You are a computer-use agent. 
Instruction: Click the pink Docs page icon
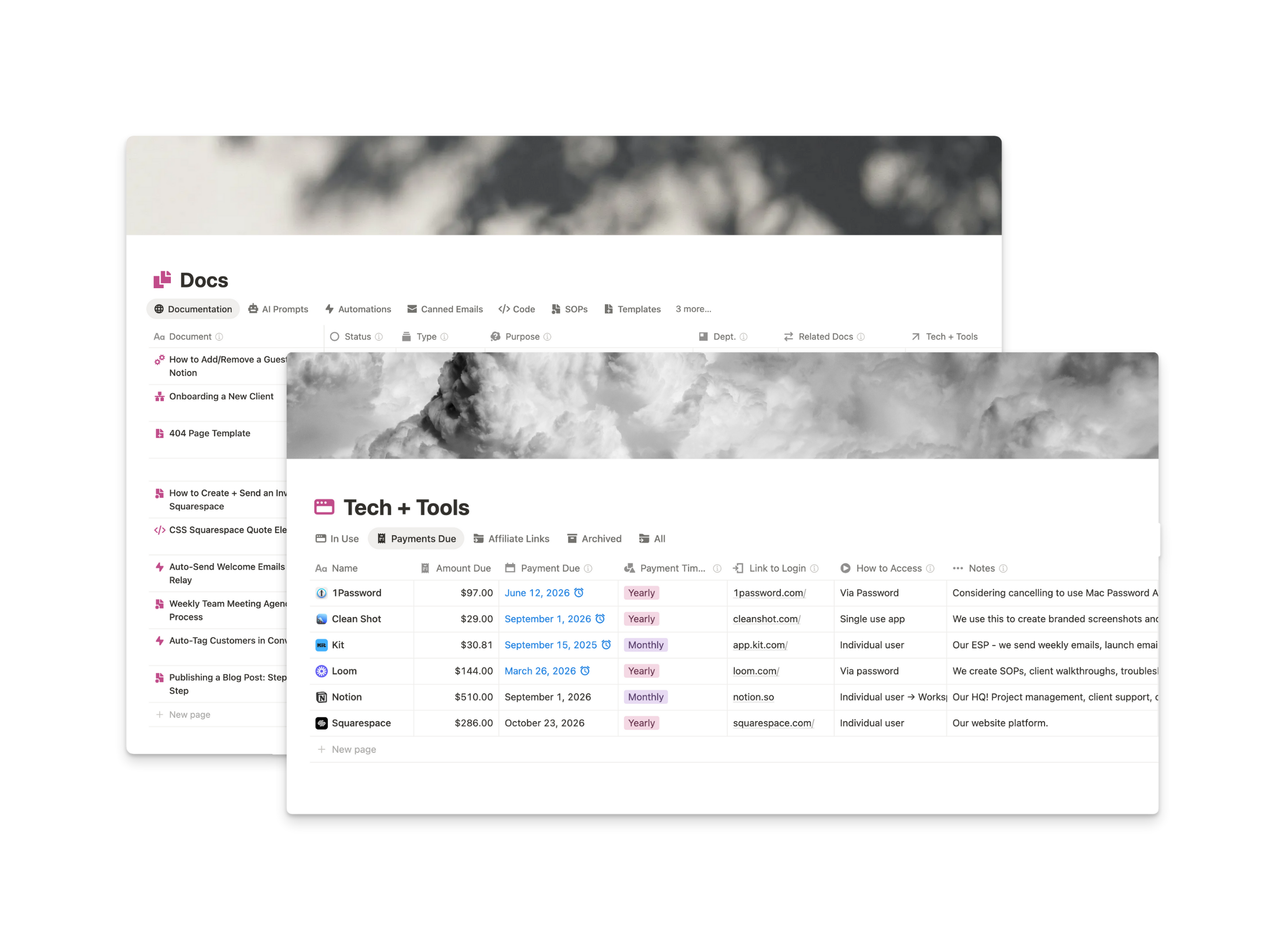pos(163,280)
